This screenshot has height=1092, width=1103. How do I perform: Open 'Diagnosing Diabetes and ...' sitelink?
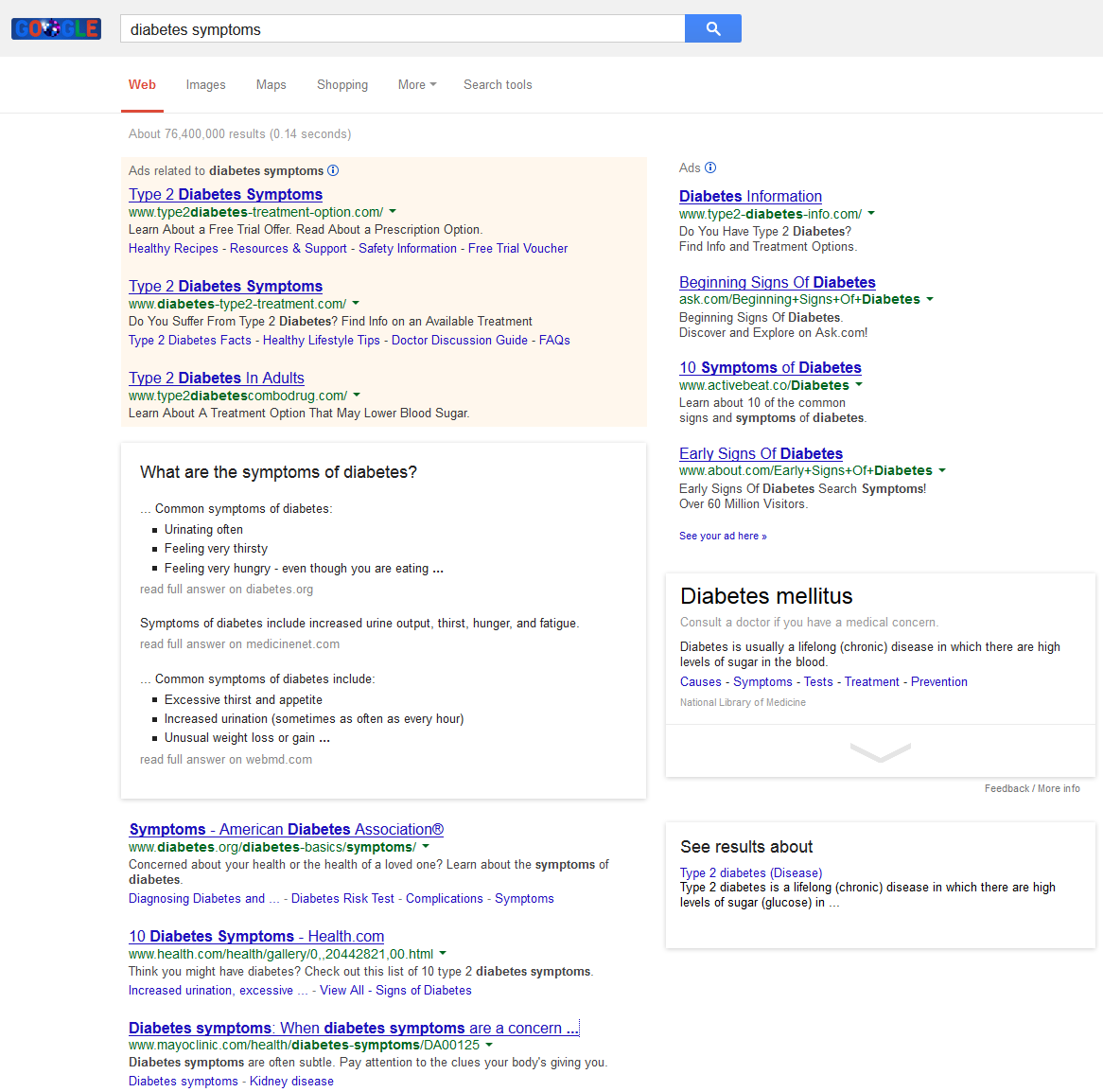coord(204,899)
